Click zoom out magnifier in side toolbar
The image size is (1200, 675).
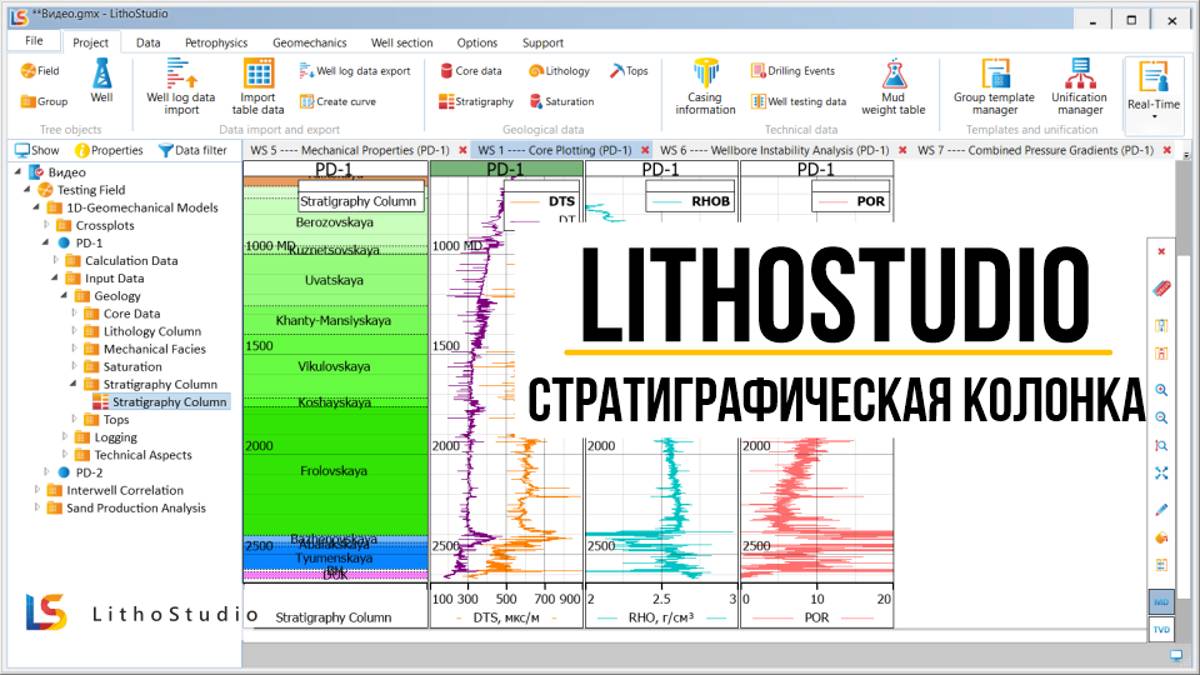click(x=1161, y=418)
